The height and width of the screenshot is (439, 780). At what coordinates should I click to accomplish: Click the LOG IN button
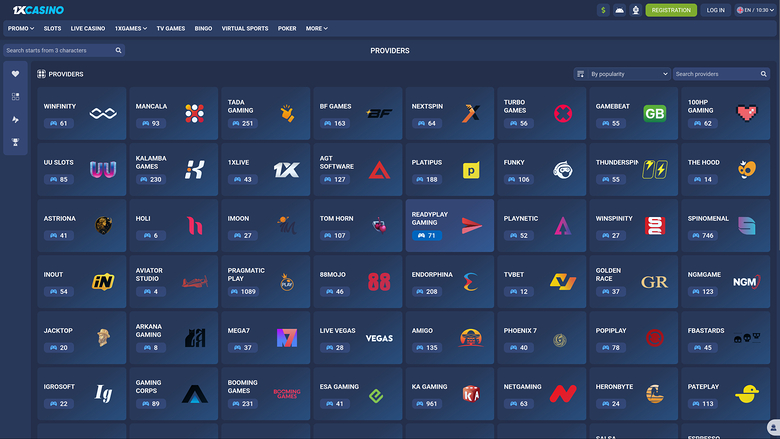715,10
